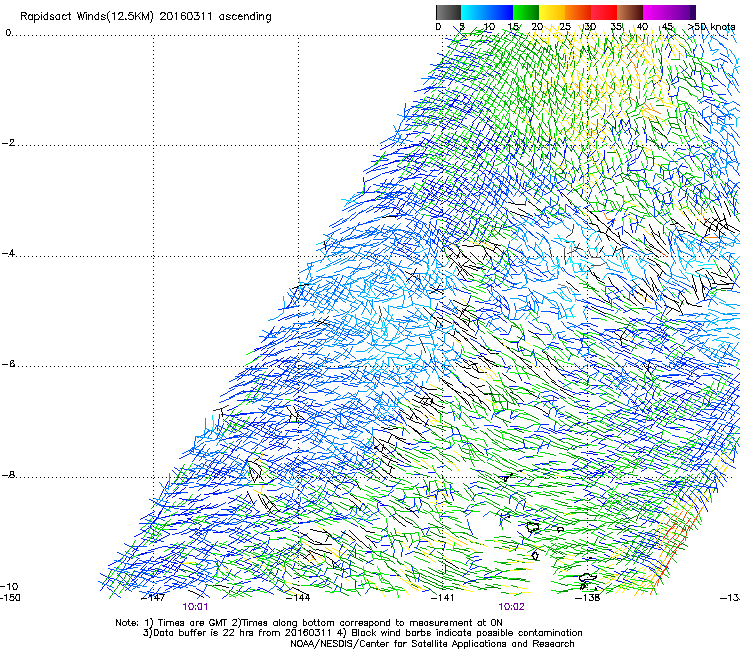
Task: Click the -138 longitude axis label
Action: click(588, 598)
